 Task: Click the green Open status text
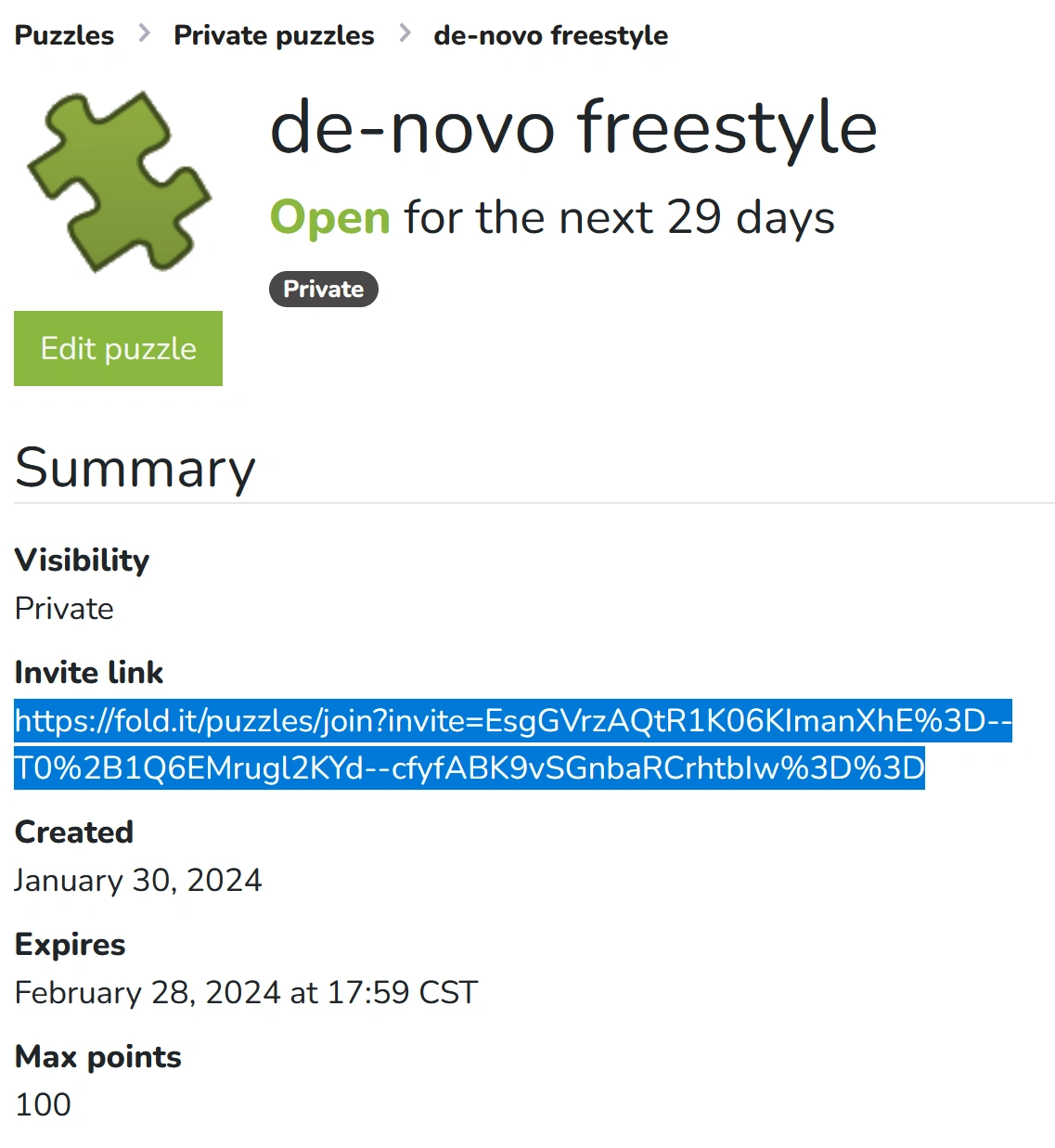[329, 218]
